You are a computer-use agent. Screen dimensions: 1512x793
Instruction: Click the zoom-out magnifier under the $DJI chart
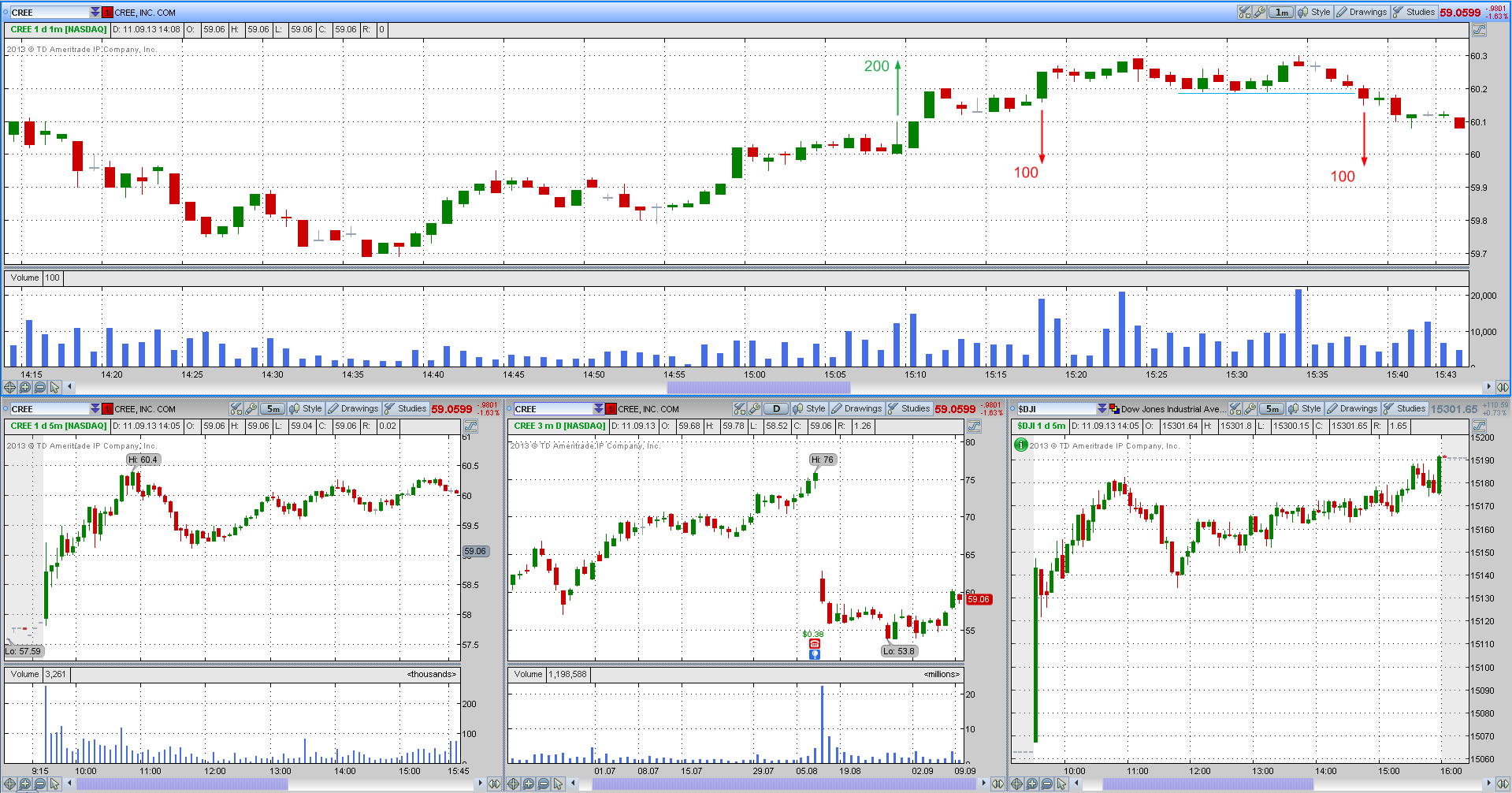tap(1046, 784)
